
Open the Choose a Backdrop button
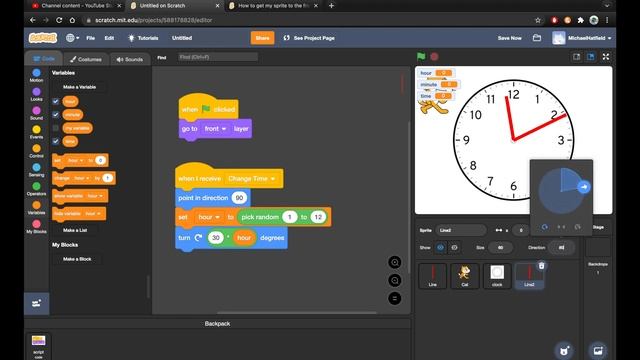pos(598,350)
